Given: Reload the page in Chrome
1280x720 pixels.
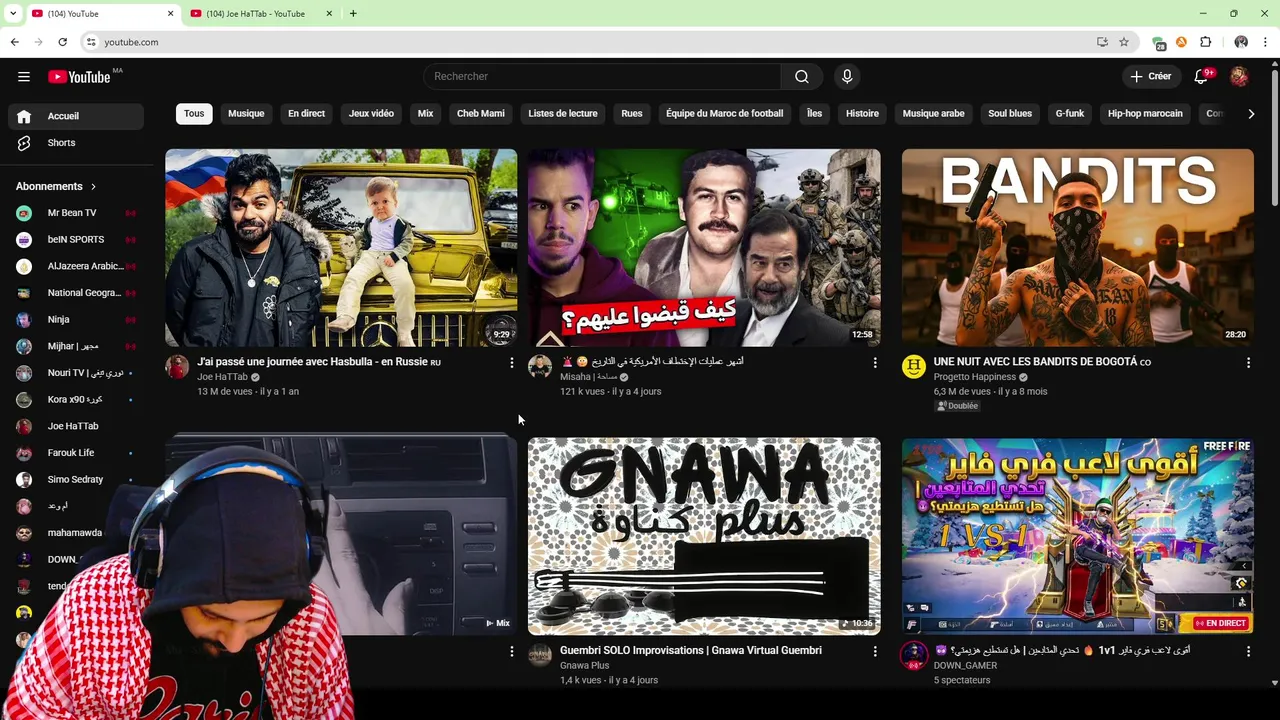Looking at the screenshot, I should pos(62,42).
